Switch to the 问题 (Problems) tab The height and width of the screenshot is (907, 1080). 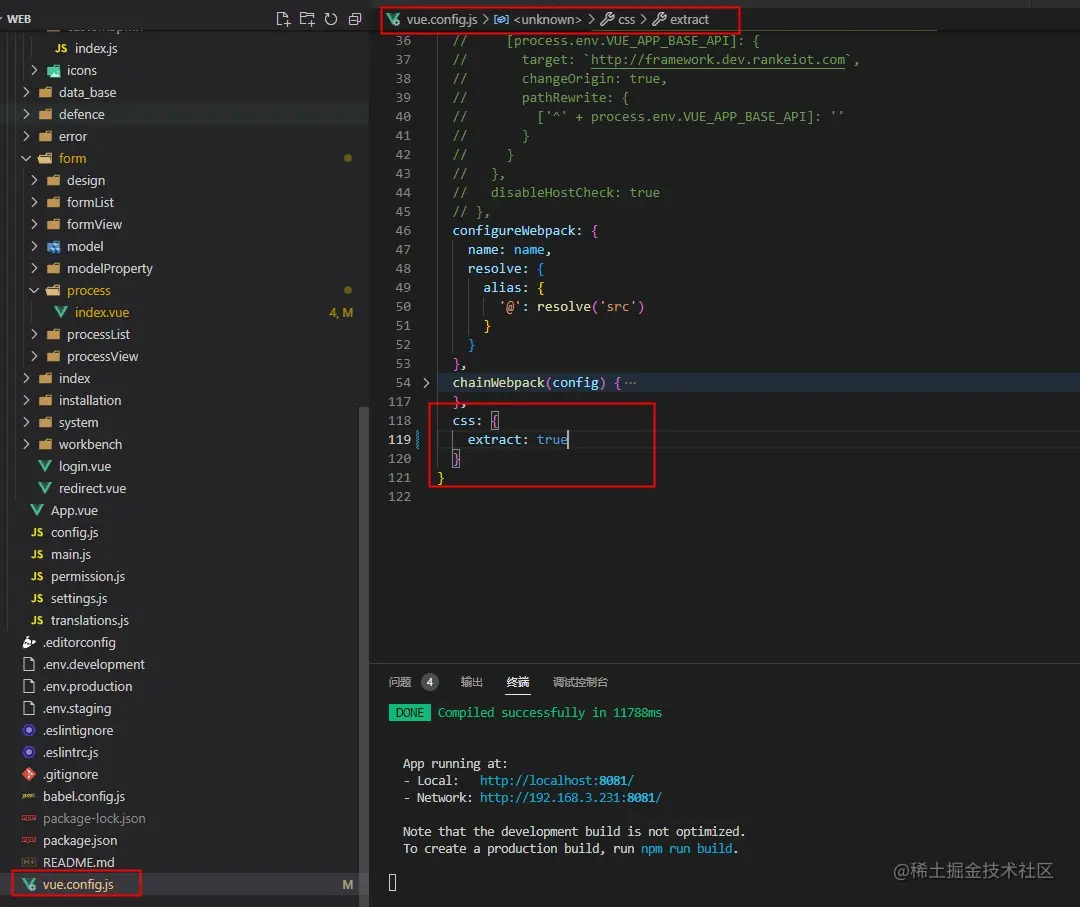[399, 682]
